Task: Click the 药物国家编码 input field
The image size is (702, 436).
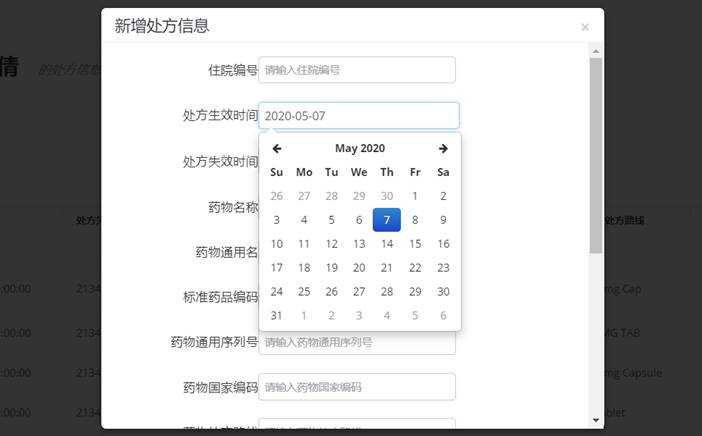Action: pyautogui.click(x=357, y=387)
